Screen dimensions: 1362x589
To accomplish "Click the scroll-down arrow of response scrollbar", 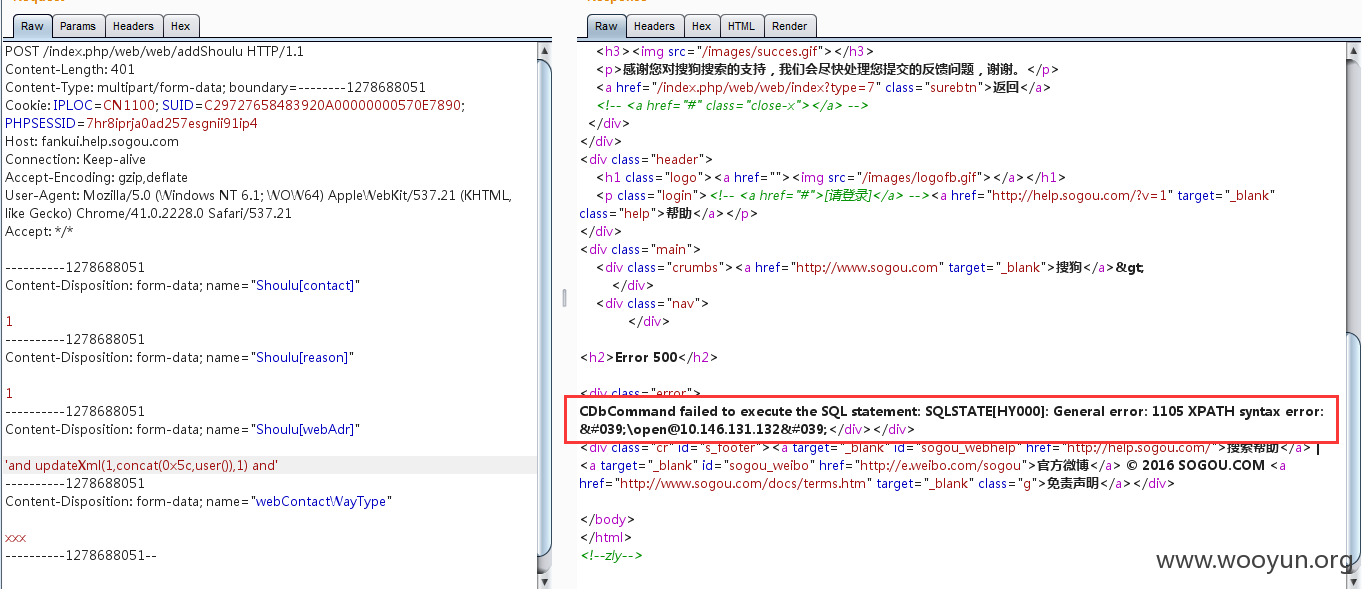I will point(1353,581).
